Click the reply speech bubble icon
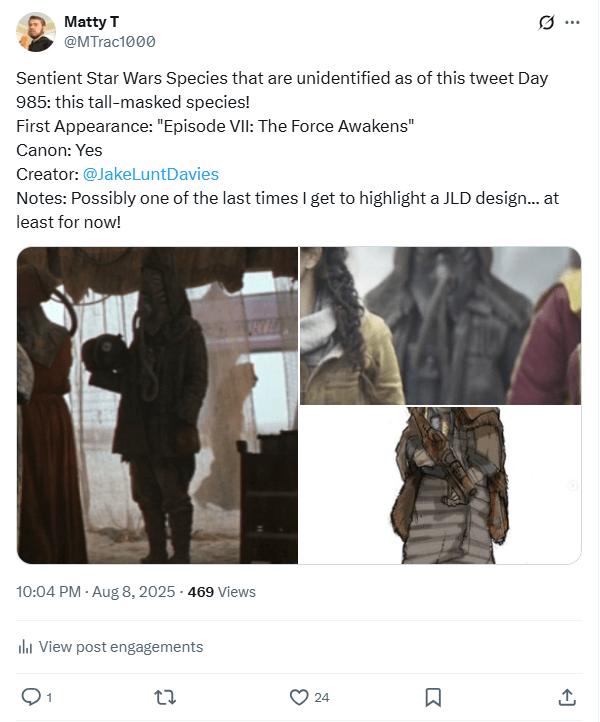Screen dimensions: 600x722 pos(30,697)
